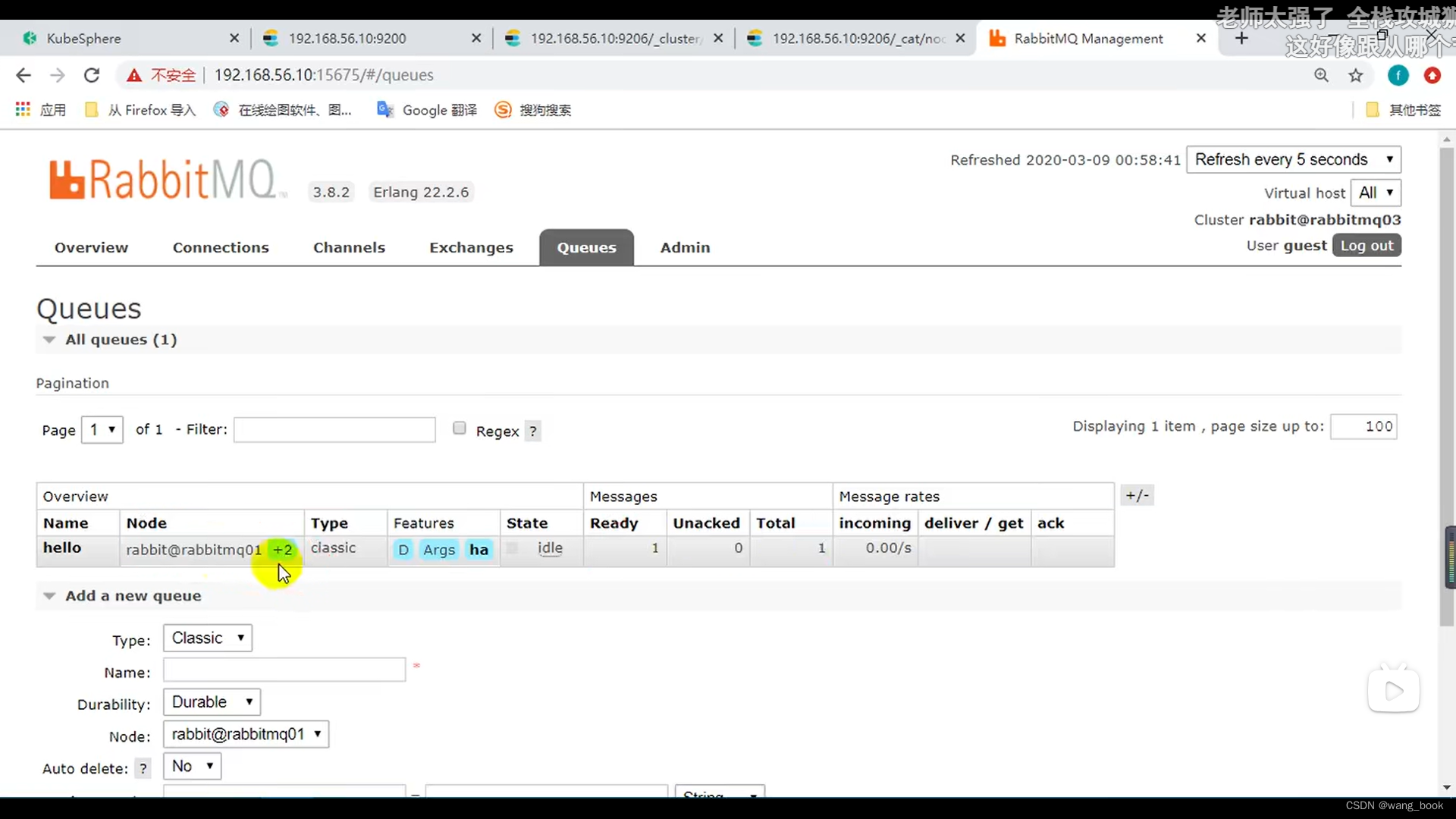
Task: Open the Other bookmarks folder
Action: (1403, 110)
